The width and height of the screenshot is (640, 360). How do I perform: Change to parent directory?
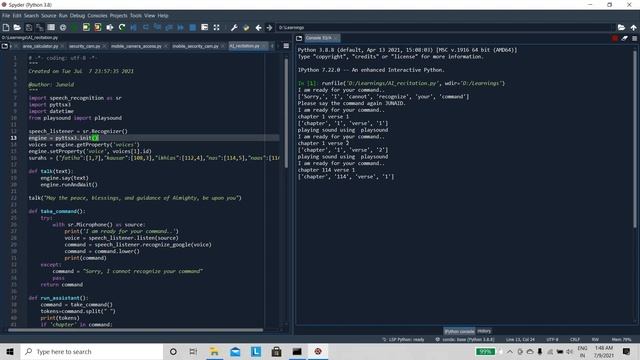point(633,27)
